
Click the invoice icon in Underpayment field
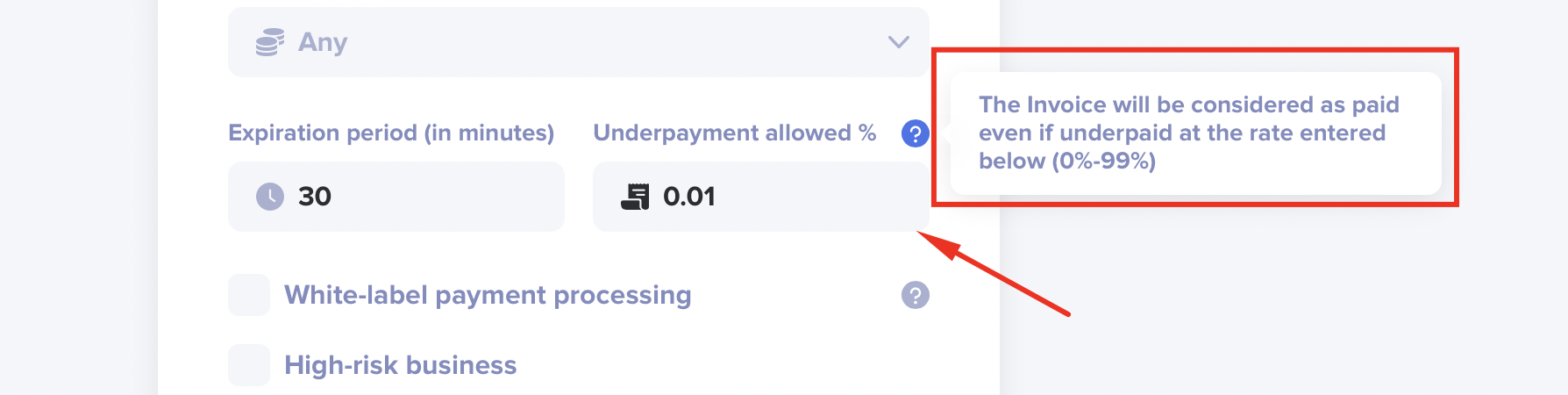point(636,197)
